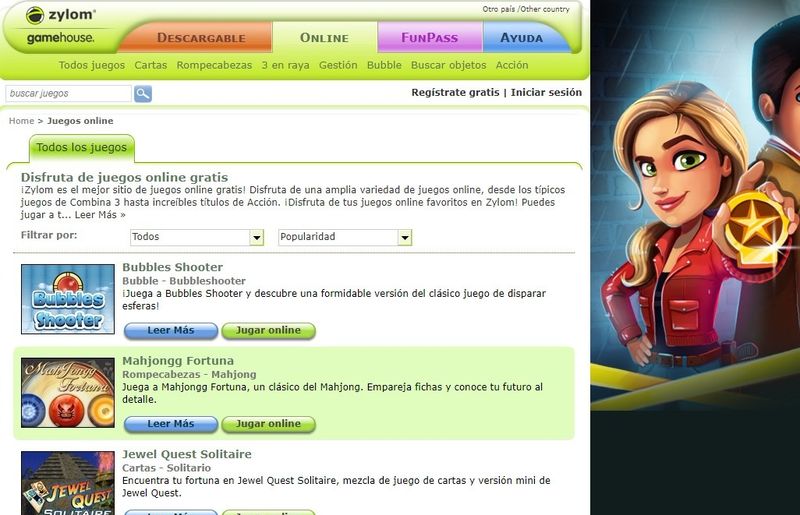The height and width of the screenshot is (515, 800).
Task: Click the character advertisement banner
Action: pyautogui.click(x=695, y=204)
